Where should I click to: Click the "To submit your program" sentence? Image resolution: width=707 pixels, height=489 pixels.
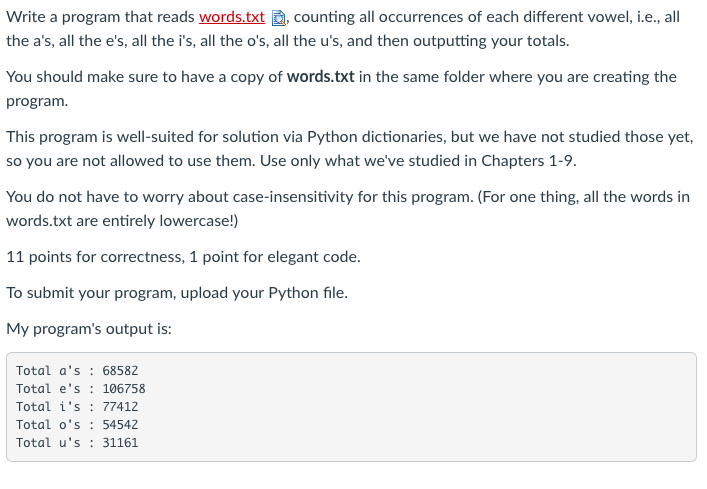pyautogui.click(x=177, y=293)
